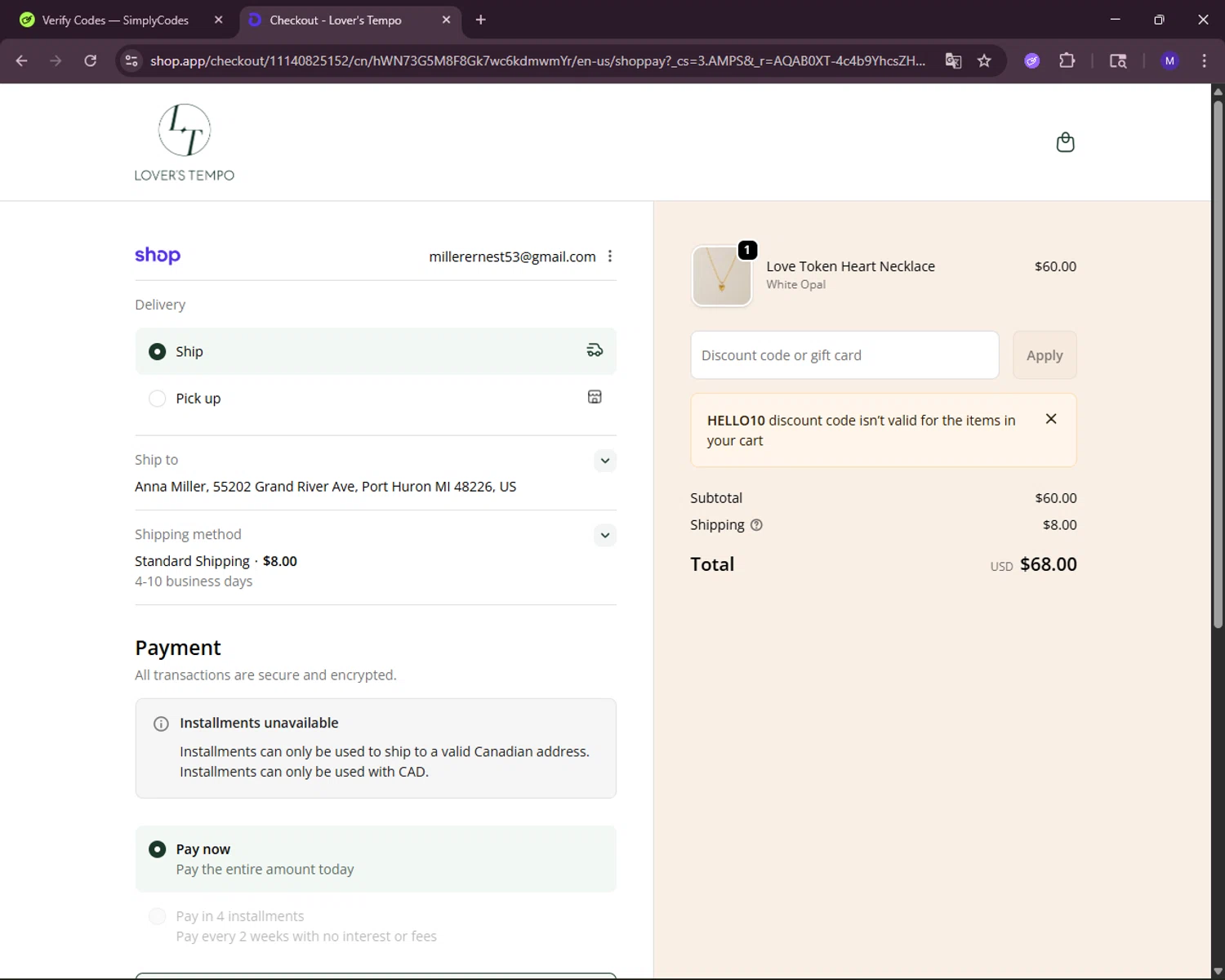Bookmark this page with the star icon
This screenshot has width=1225, height=980.
coord(984,60)
